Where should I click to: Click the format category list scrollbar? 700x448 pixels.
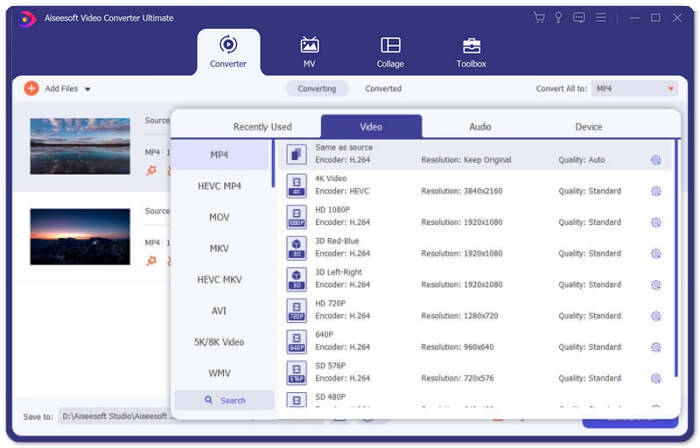click(273, 163)
